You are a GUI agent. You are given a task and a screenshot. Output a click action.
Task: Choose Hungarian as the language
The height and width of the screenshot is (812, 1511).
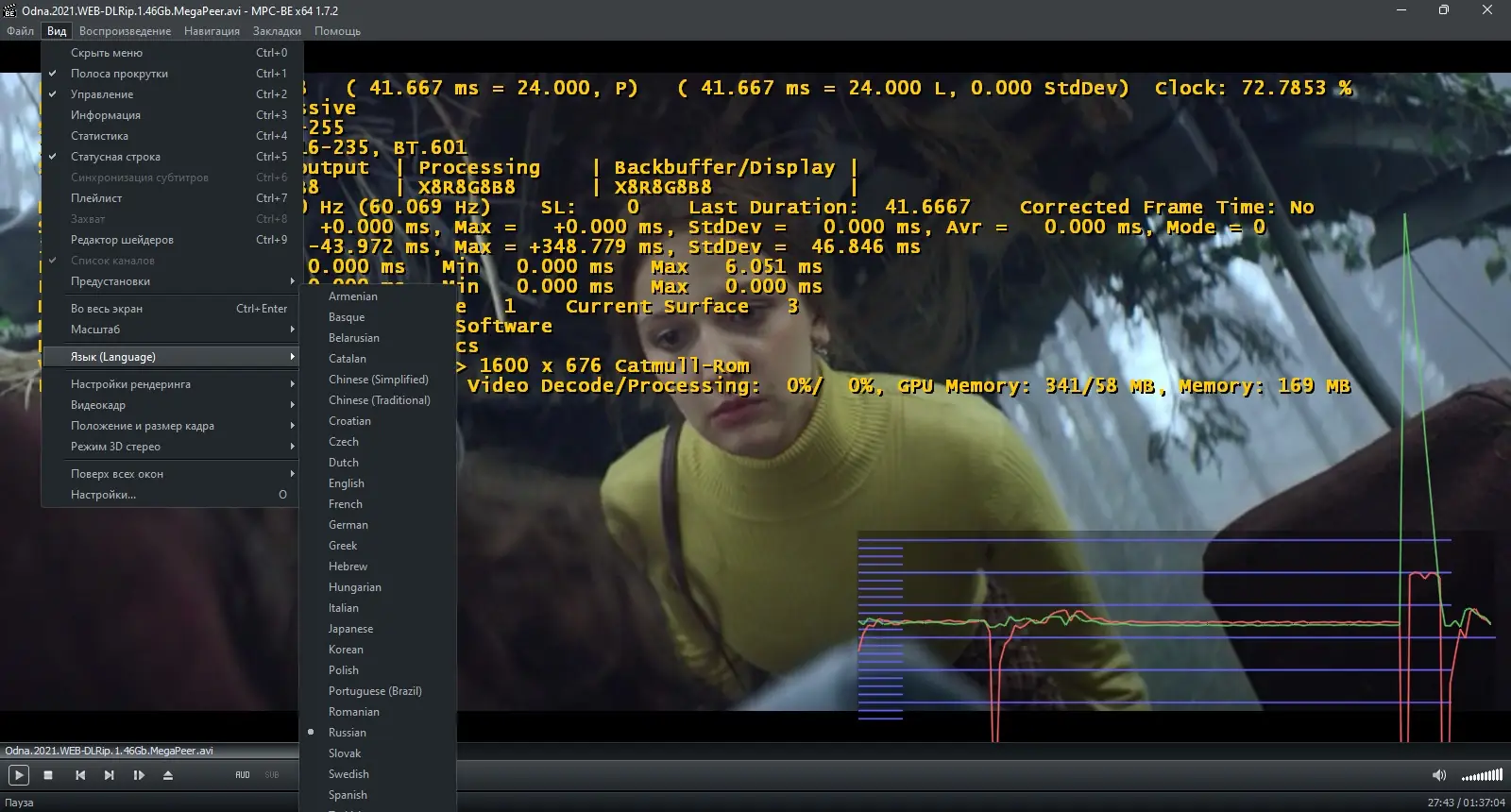pyautogui.click(x=378, y=587)
